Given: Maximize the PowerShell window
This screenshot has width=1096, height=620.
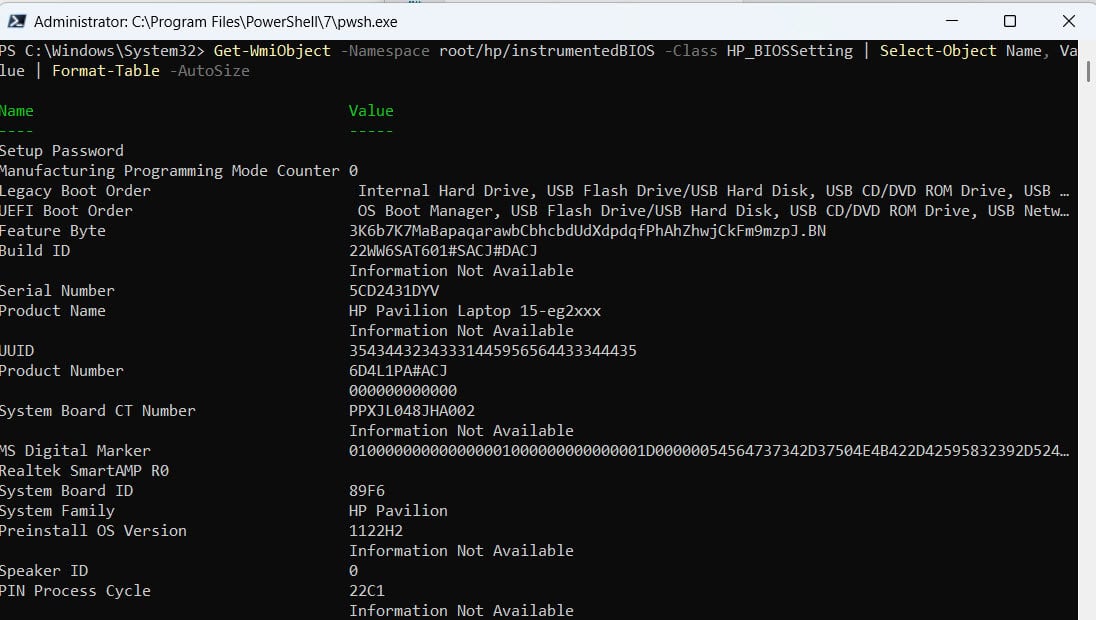Looking at the screenshot, I should pyautogui.click(x=1009, y=21).
